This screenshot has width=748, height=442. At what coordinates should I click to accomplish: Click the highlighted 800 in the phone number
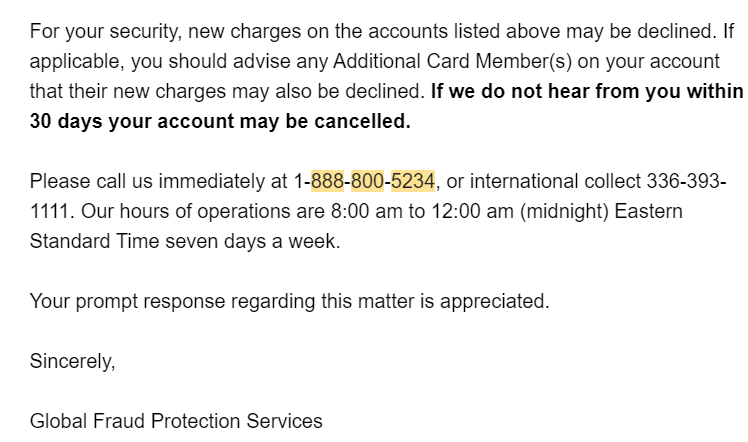tap(367, 181)
